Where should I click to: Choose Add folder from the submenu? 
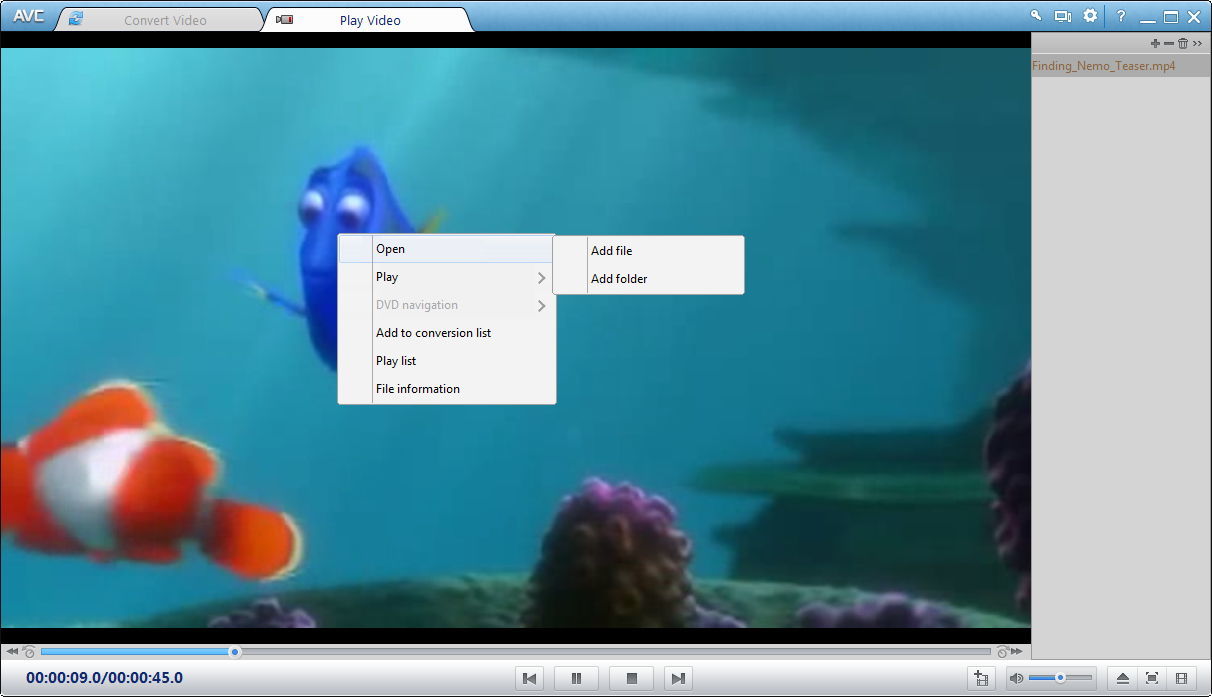[619, 278]
